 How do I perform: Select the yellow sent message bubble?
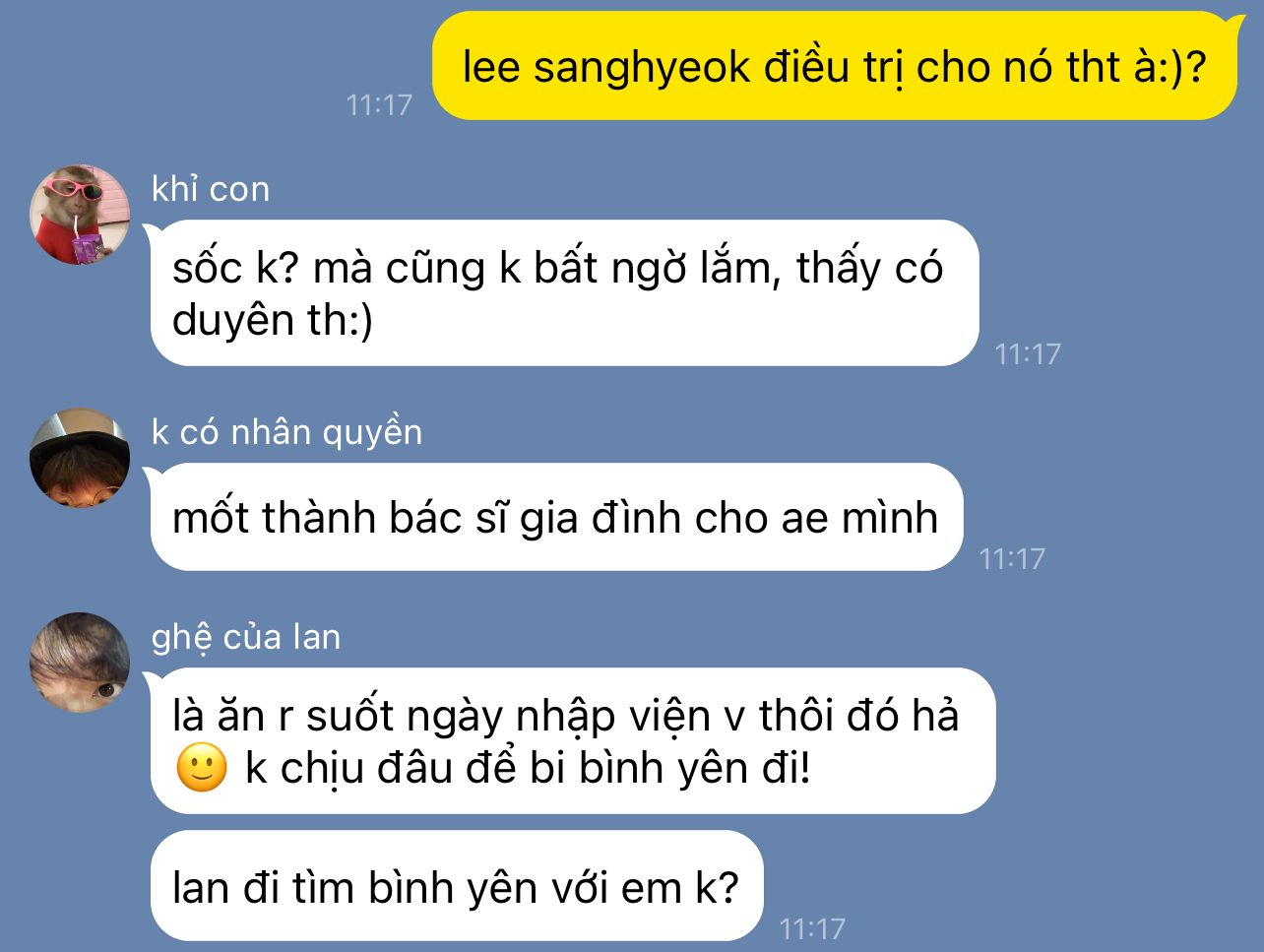(x=835, y=66)
